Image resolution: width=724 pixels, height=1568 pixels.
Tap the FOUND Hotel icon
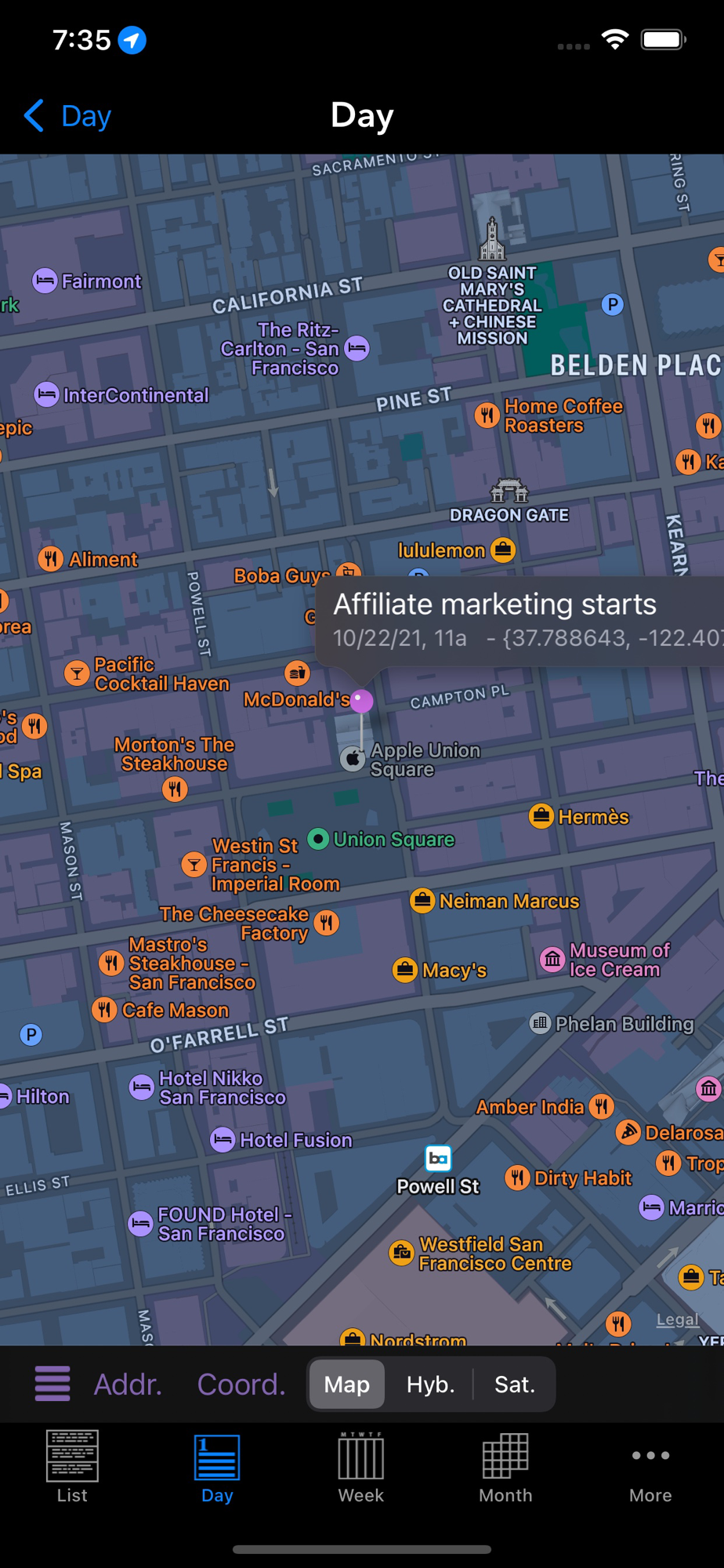click(140, 1223)
